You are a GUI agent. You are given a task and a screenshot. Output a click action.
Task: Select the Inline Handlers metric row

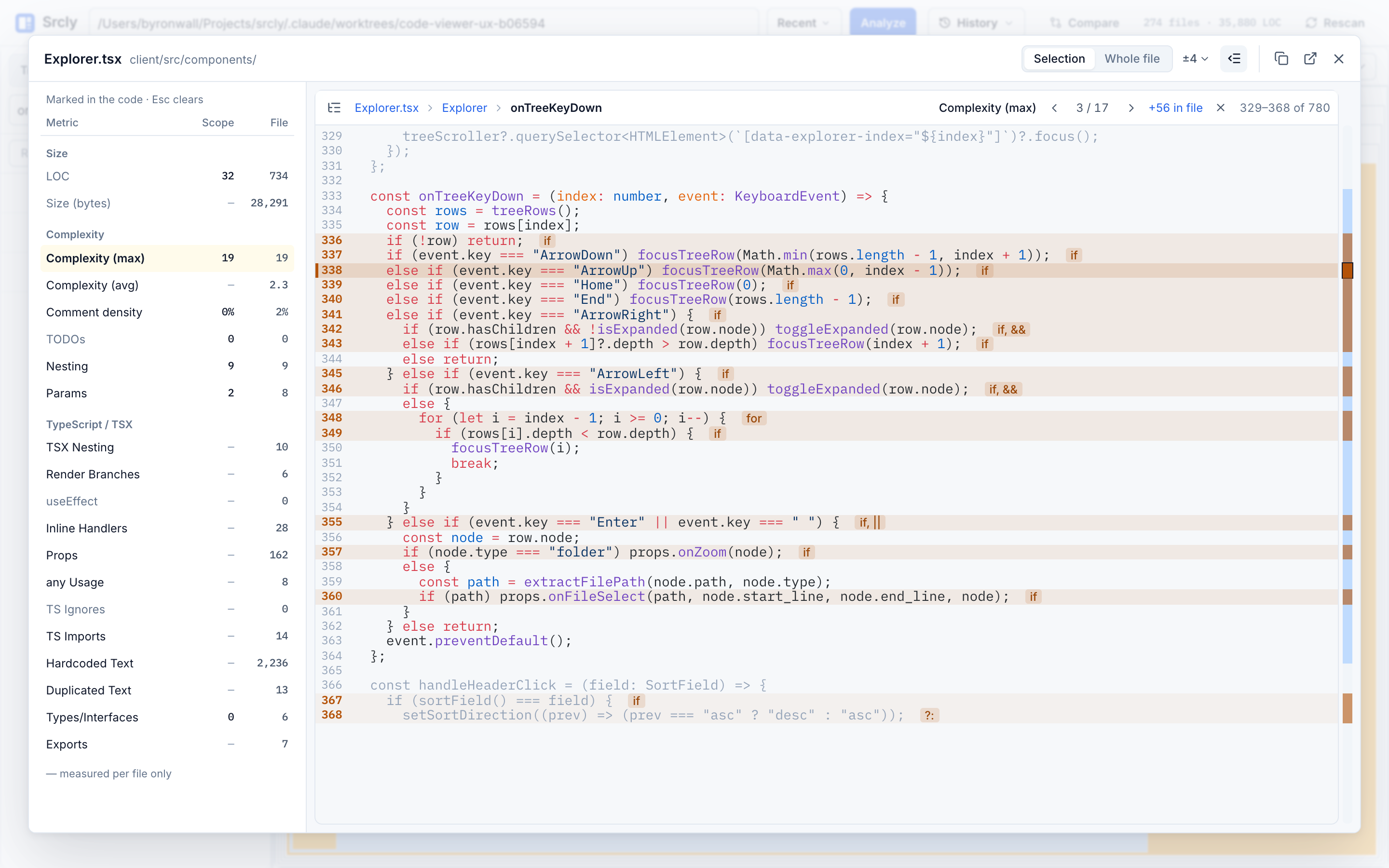[167, 528]
